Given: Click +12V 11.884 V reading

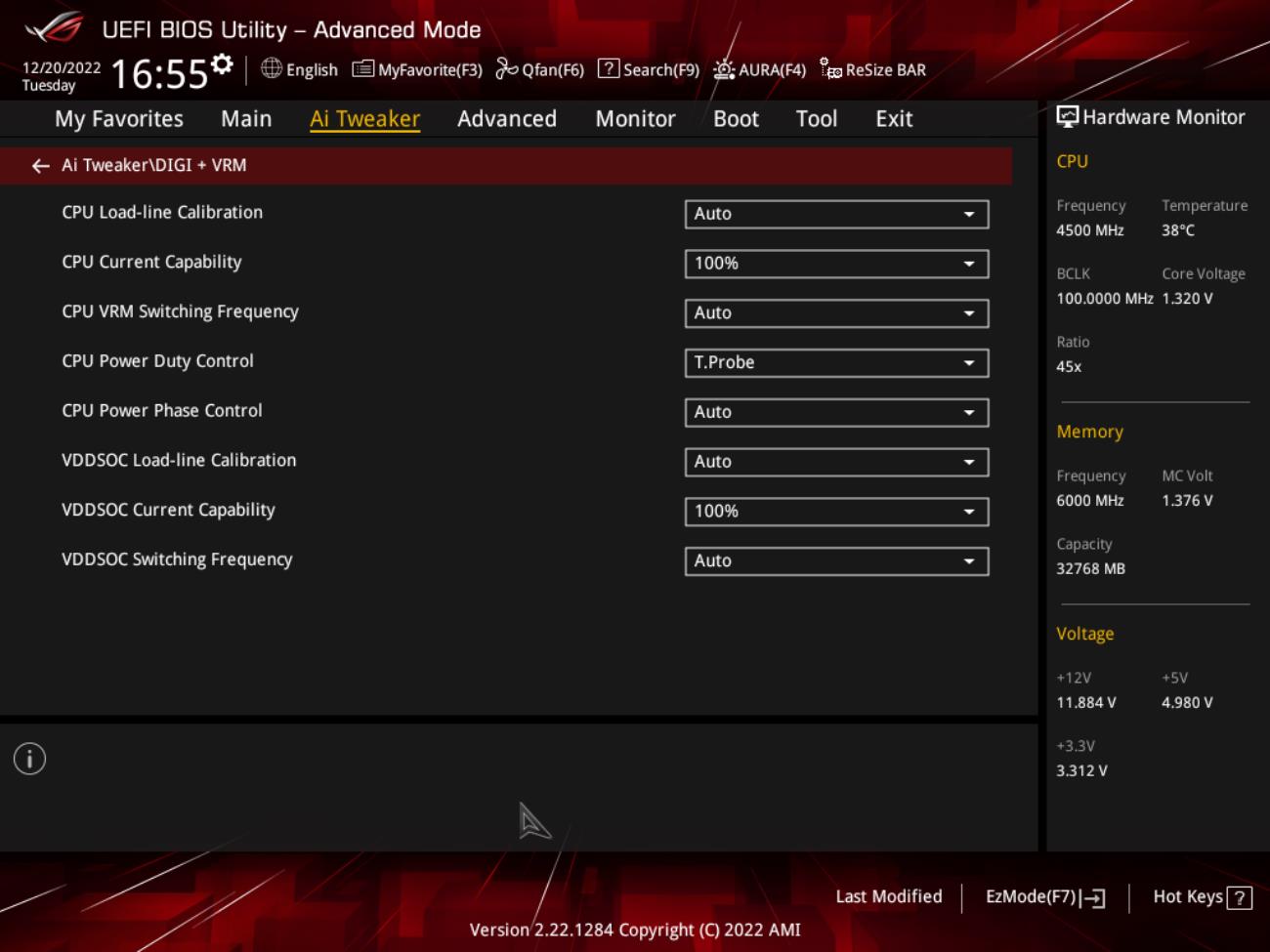Looking at the screenshot, I should coord(1086,703).
